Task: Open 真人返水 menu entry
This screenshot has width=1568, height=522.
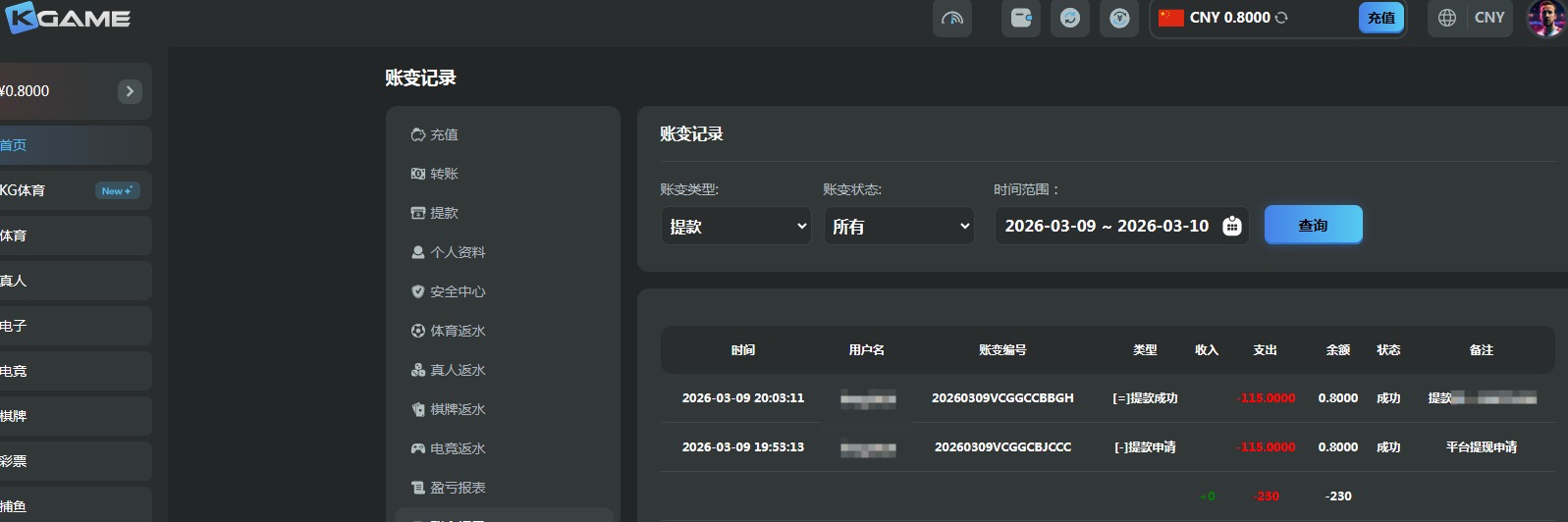Action: tap(458, 370)
